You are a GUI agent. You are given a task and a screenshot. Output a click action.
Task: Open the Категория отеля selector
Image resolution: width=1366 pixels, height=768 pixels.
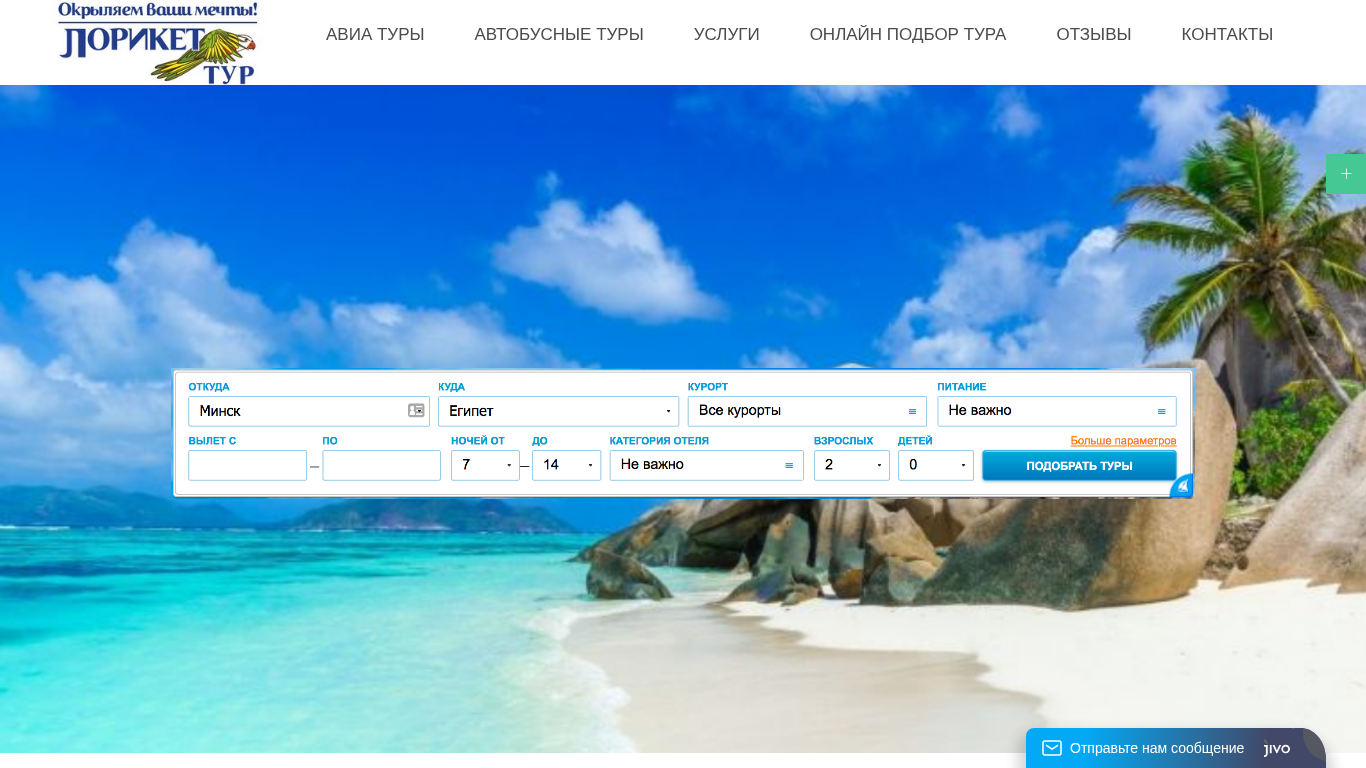(x=707, y=465)
